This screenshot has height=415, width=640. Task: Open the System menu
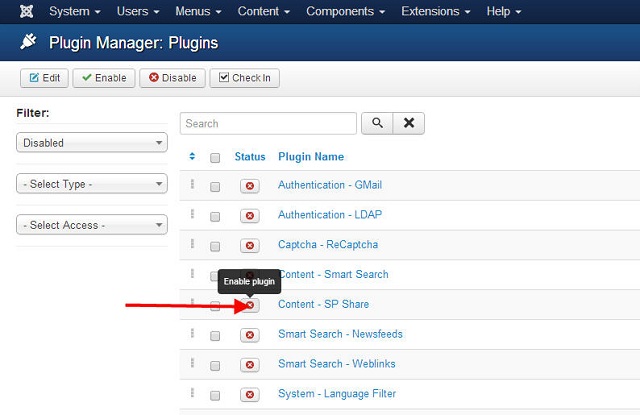point(75,11)
